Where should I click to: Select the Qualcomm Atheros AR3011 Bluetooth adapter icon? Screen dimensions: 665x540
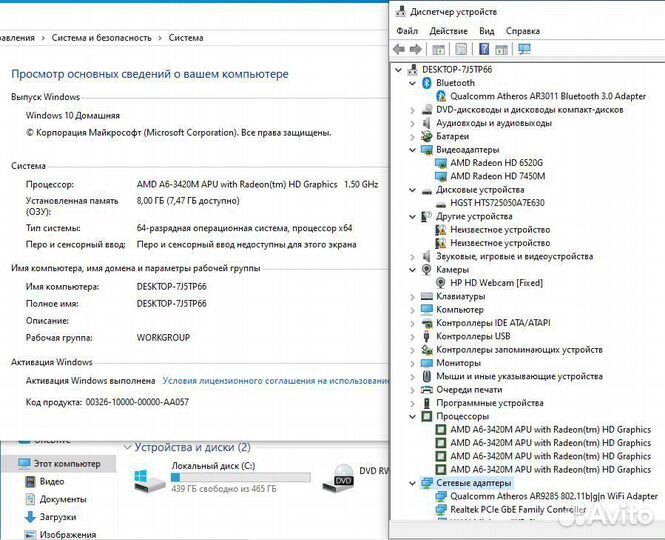(441, 96)
